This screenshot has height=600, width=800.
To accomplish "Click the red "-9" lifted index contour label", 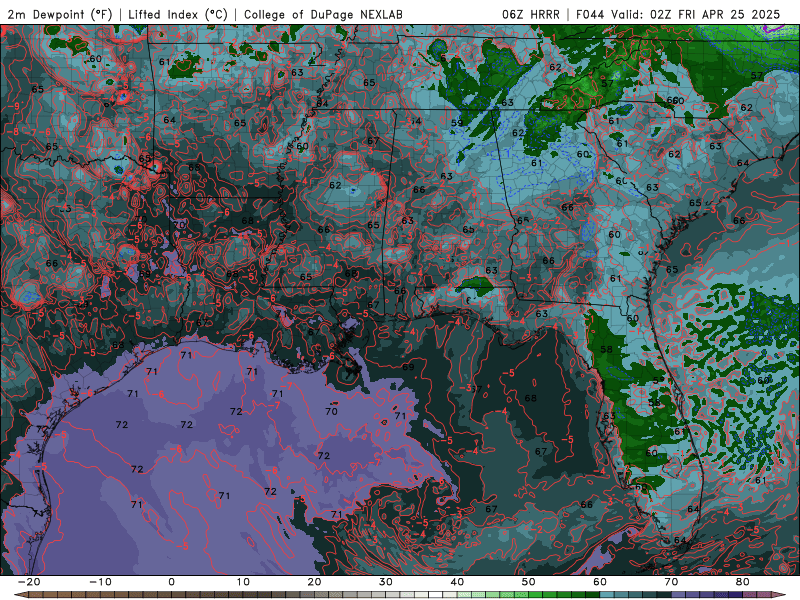I will point(16,107).
